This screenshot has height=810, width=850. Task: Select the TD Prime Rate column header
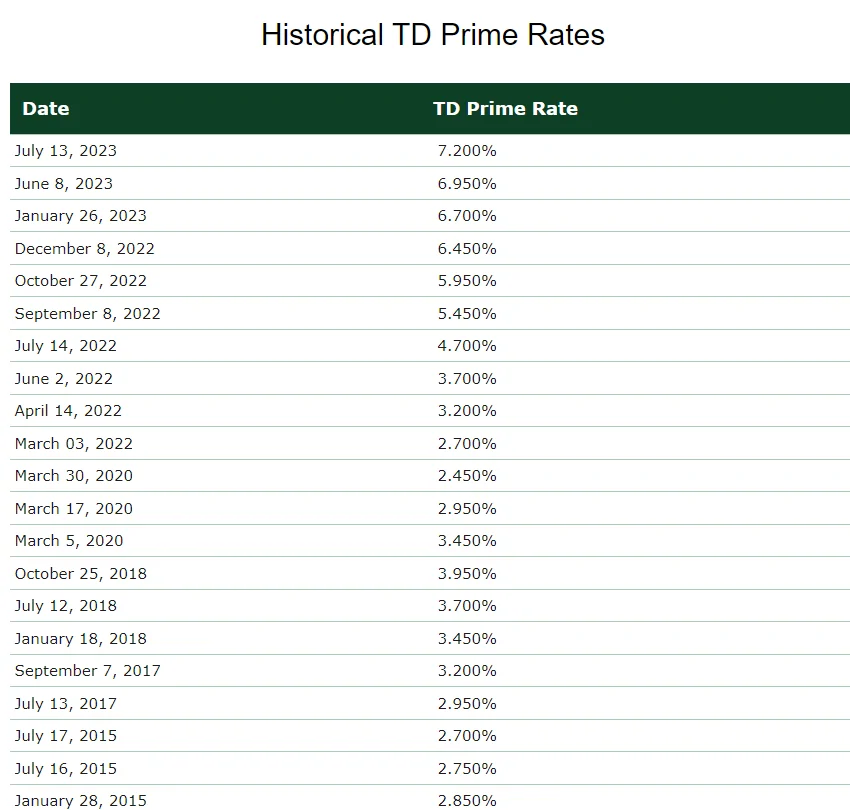click(x=505, y=108)
